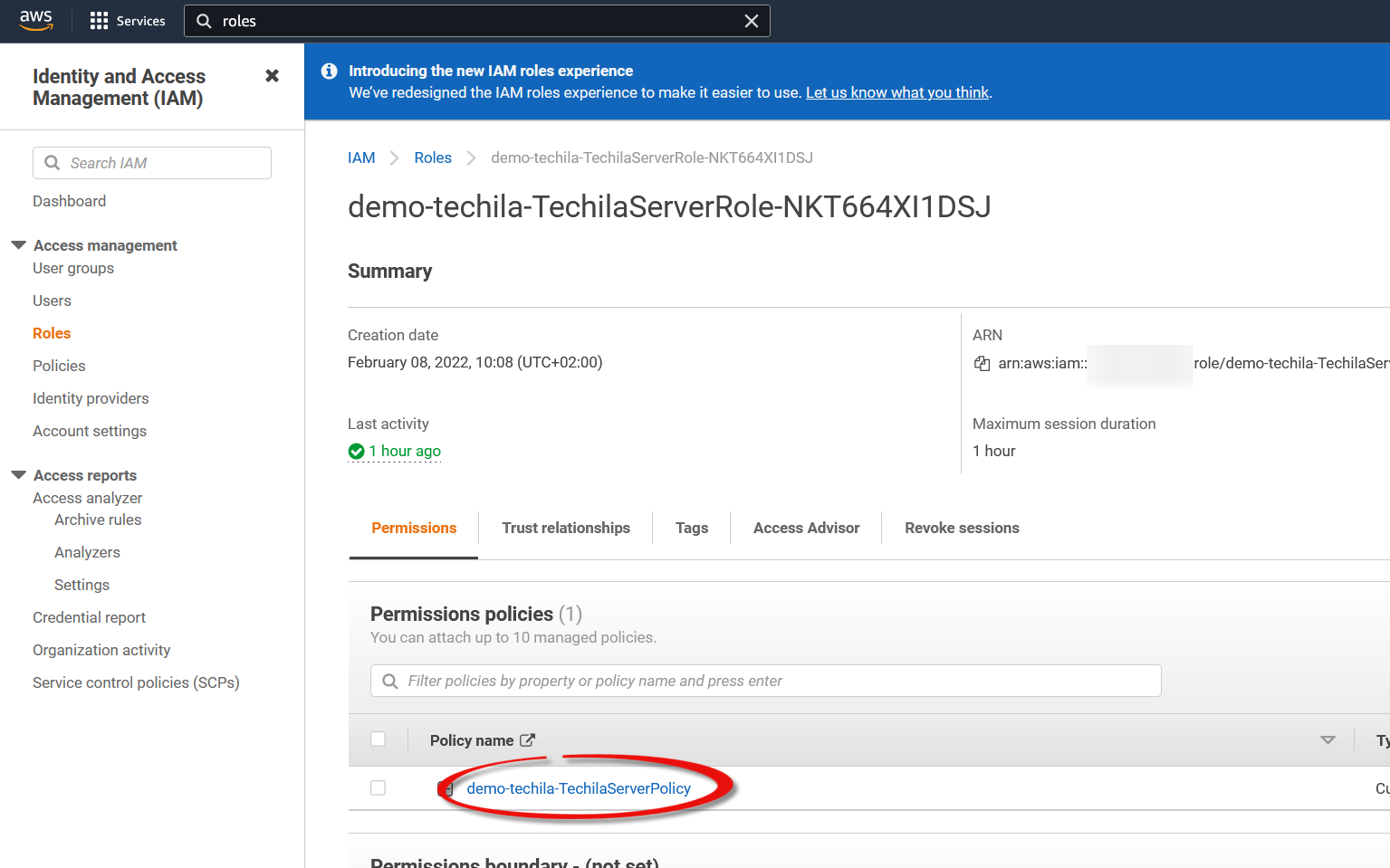1390x868 pixels.
Task: Go to Roles in the breadcrumb
Action: click(433, 157)
